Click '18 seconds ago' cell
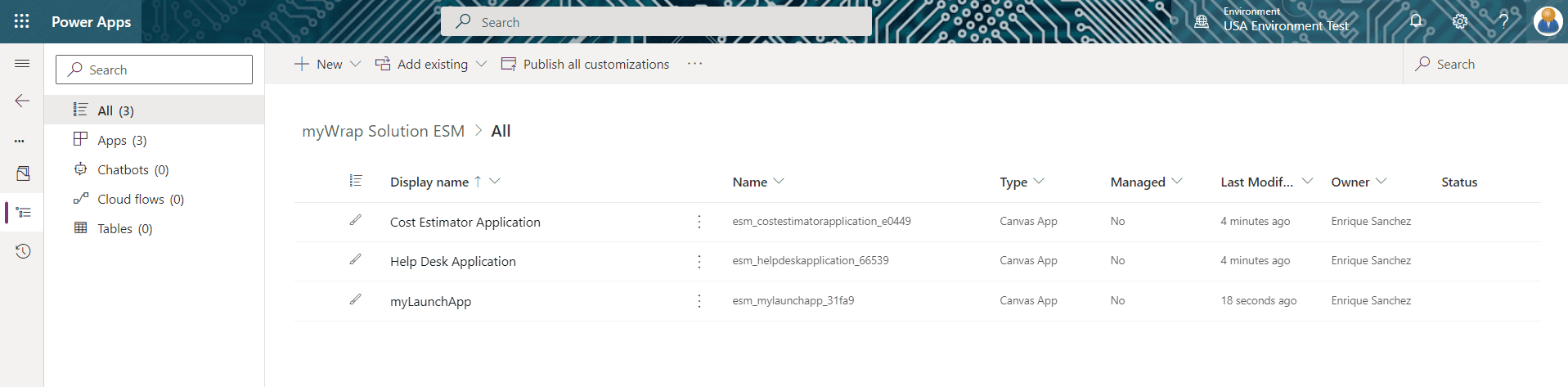The width and height of the screenshot is (1568, 387). (1259, 300)
